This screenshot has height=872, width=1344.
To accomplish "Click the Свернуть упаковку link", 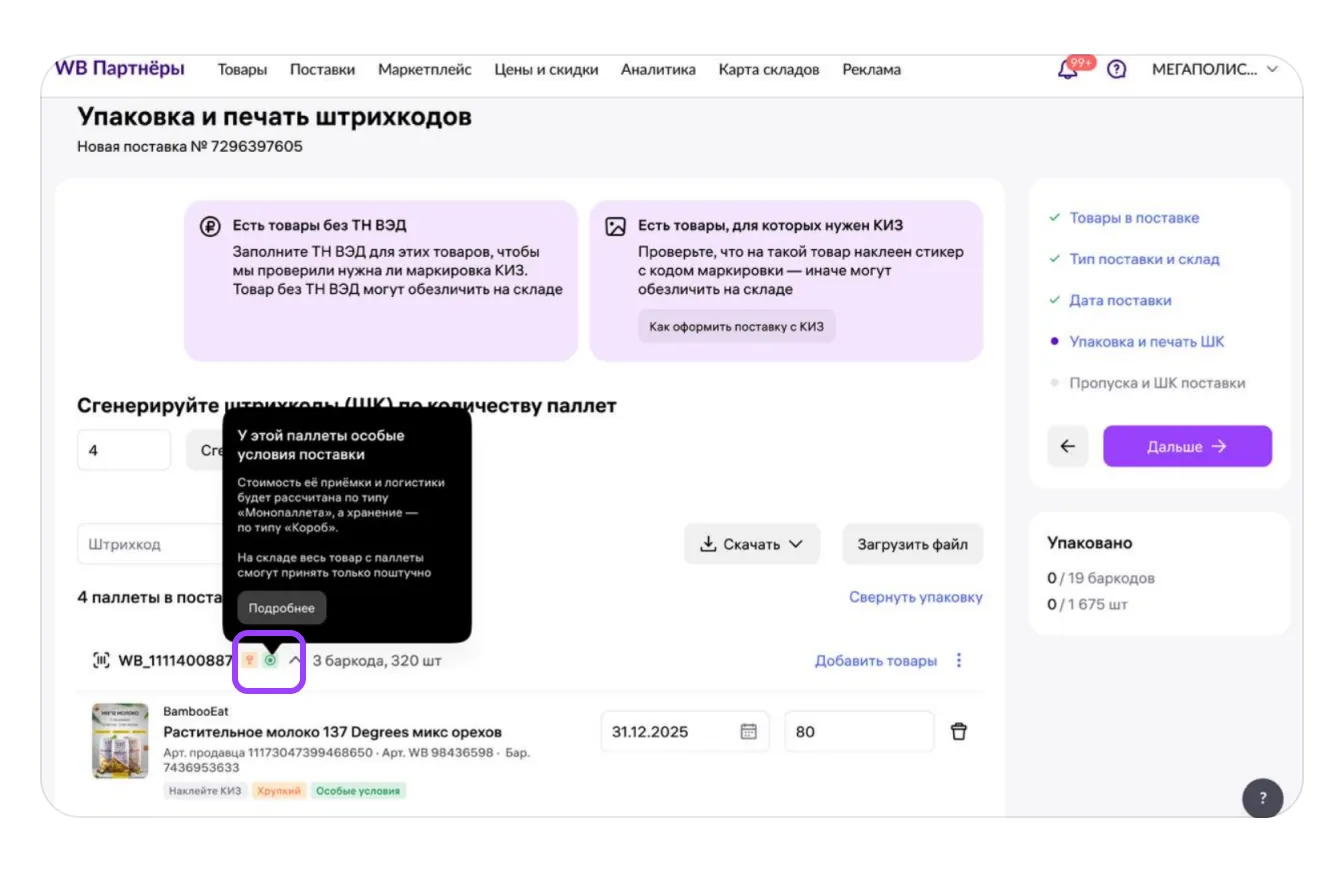I will coord(915,597).
